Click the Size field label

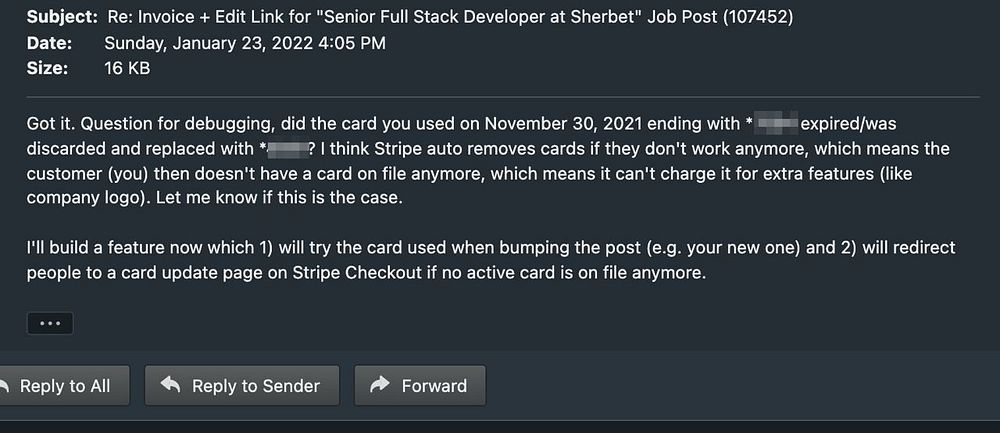click(47, 68)
